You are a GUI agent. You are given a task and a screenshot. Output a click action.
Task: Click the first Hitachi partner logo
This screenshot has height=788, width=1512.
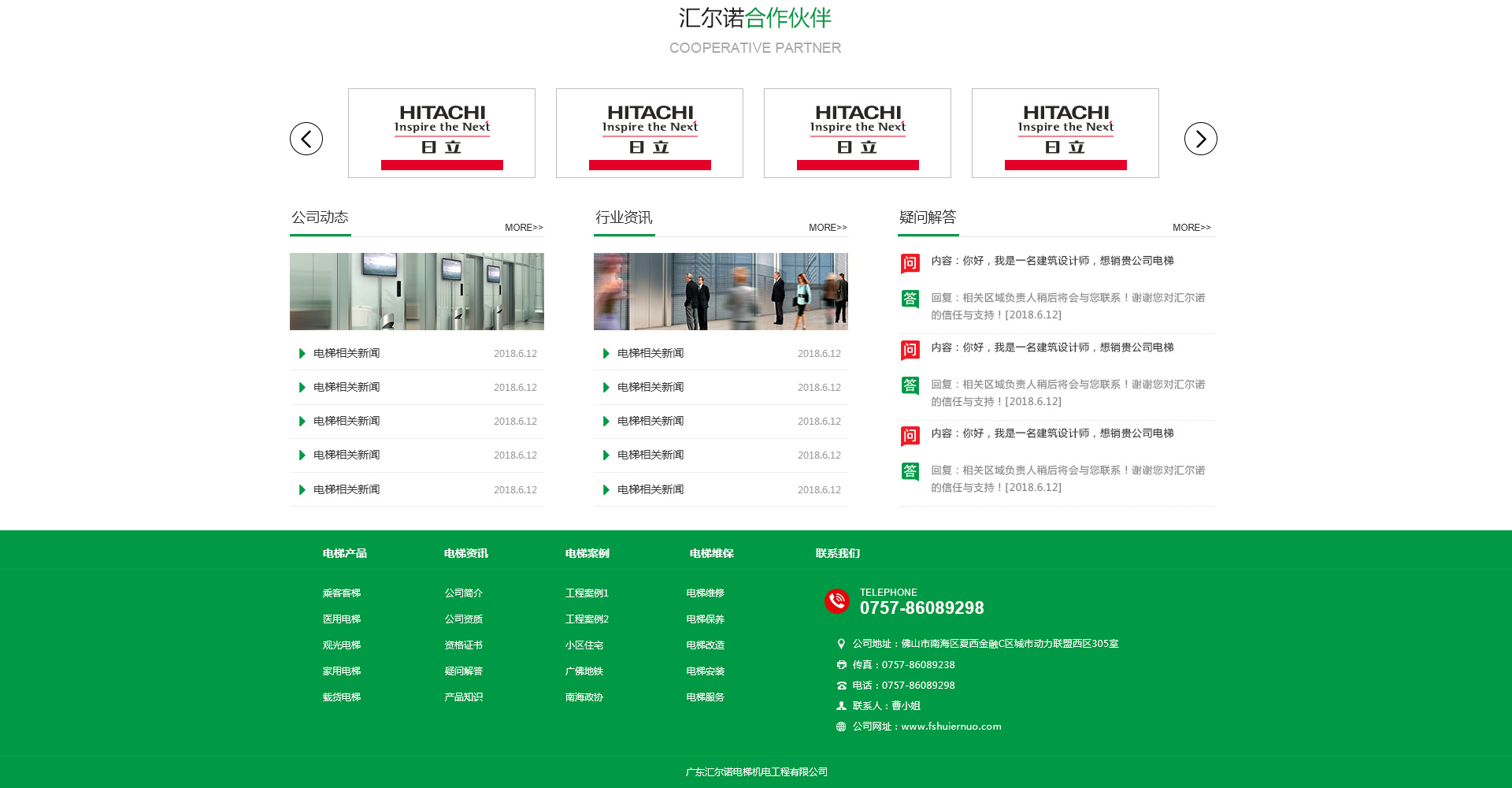point(442,133)
